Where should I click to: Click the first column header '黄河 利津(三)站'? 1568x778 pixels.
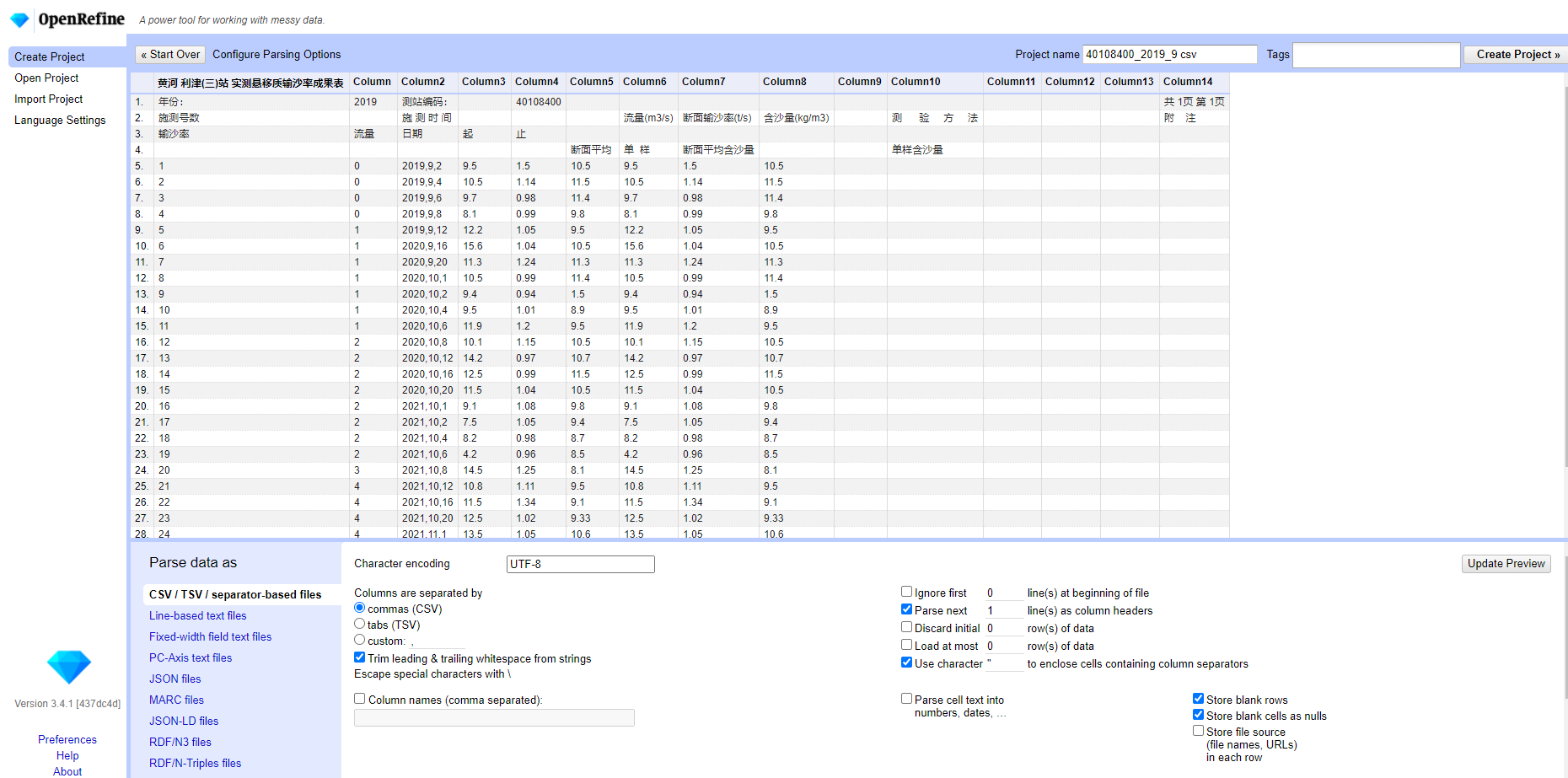[x=250, y=83]
